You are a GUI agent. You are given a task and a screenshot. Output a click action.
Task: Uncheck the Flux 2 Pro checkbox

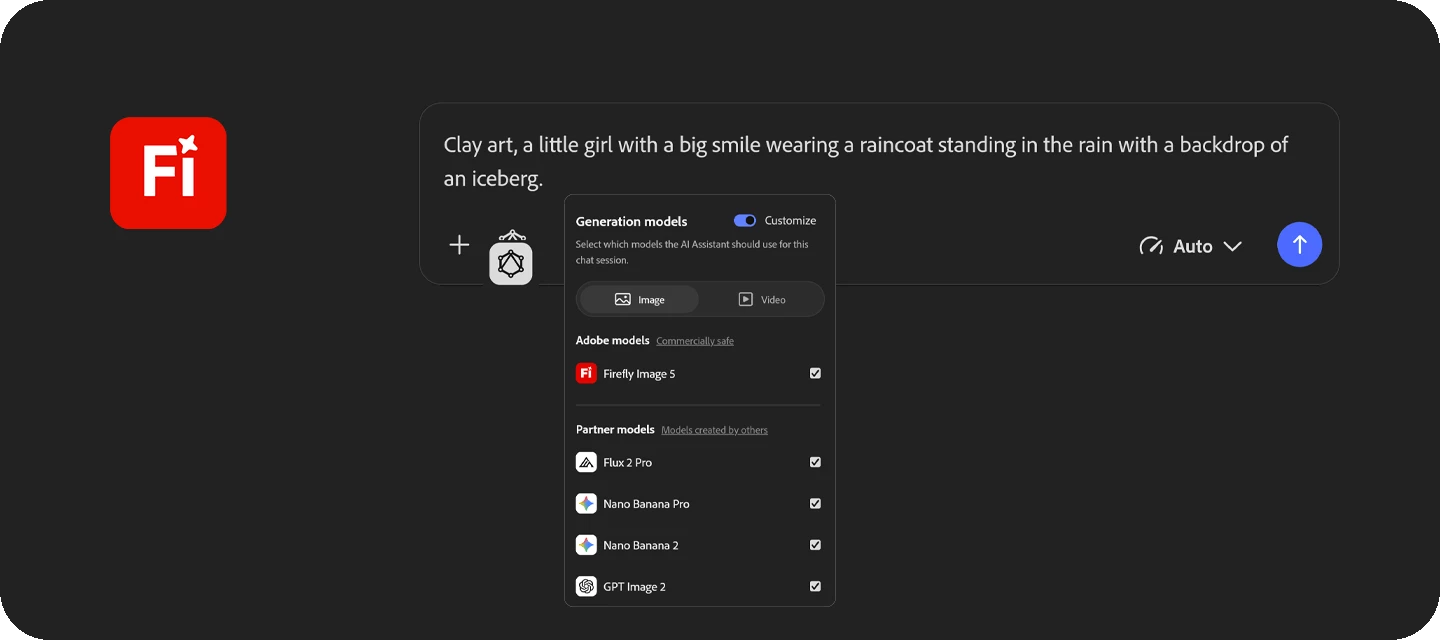(815, 462)
